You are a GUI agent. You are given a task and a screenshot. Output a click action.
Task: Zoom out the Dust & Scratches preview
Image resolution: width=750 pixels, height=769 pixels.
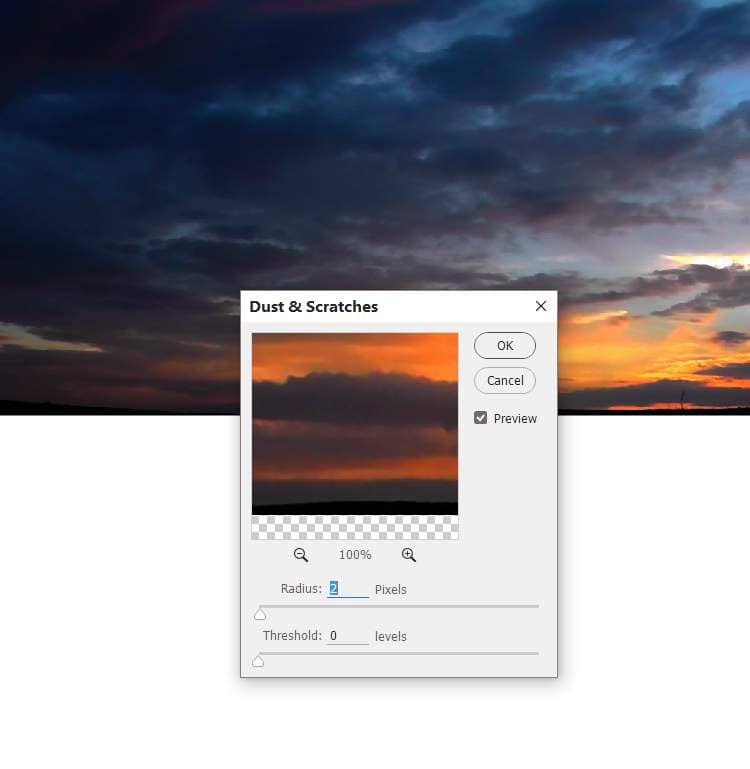pyautogui.click(x=301, y=555)
